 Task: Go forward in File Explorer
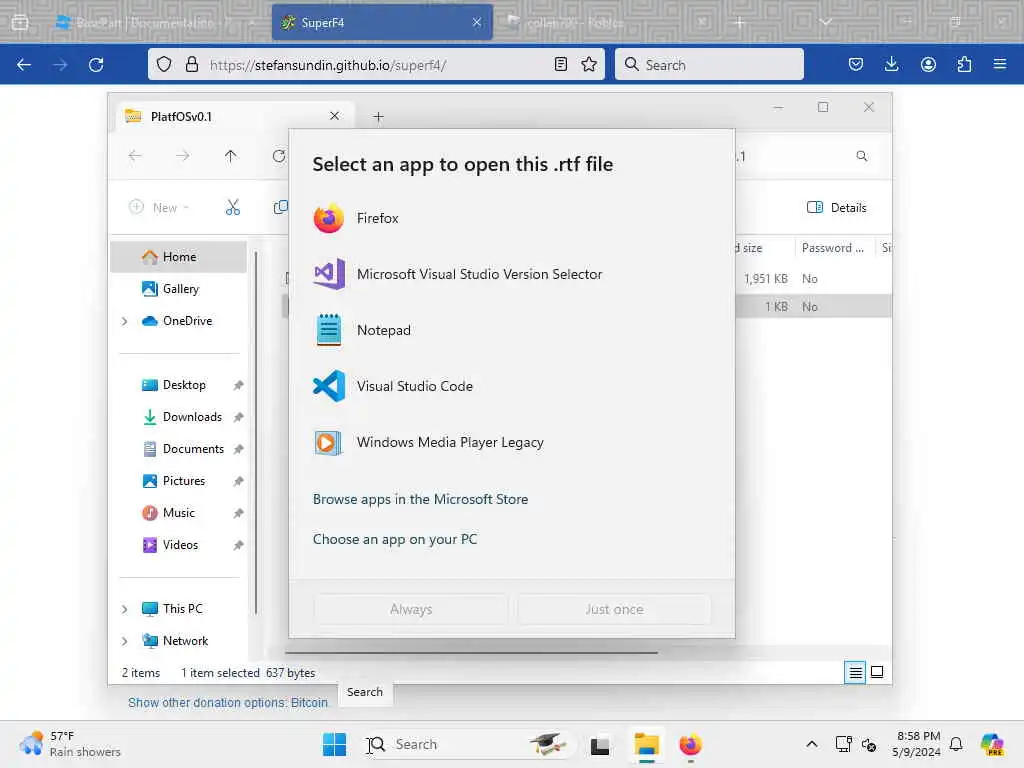click(x=183, y=156)
